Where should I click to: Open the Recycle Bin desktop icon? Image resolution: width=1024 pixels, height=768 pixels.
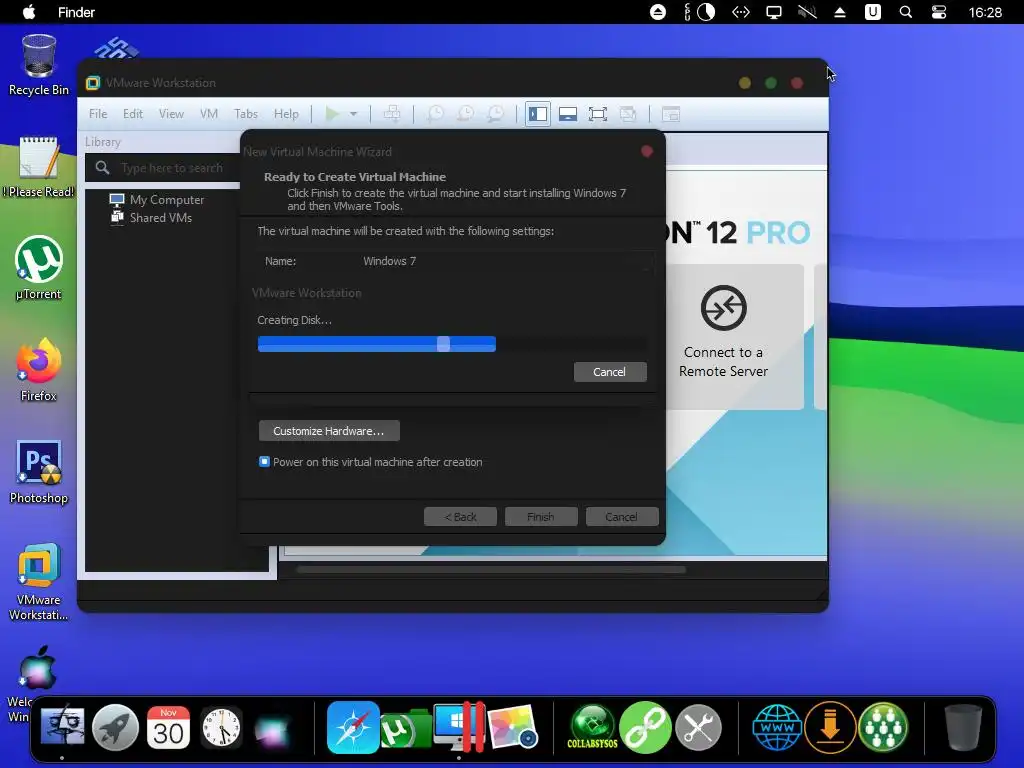(39, 65)
